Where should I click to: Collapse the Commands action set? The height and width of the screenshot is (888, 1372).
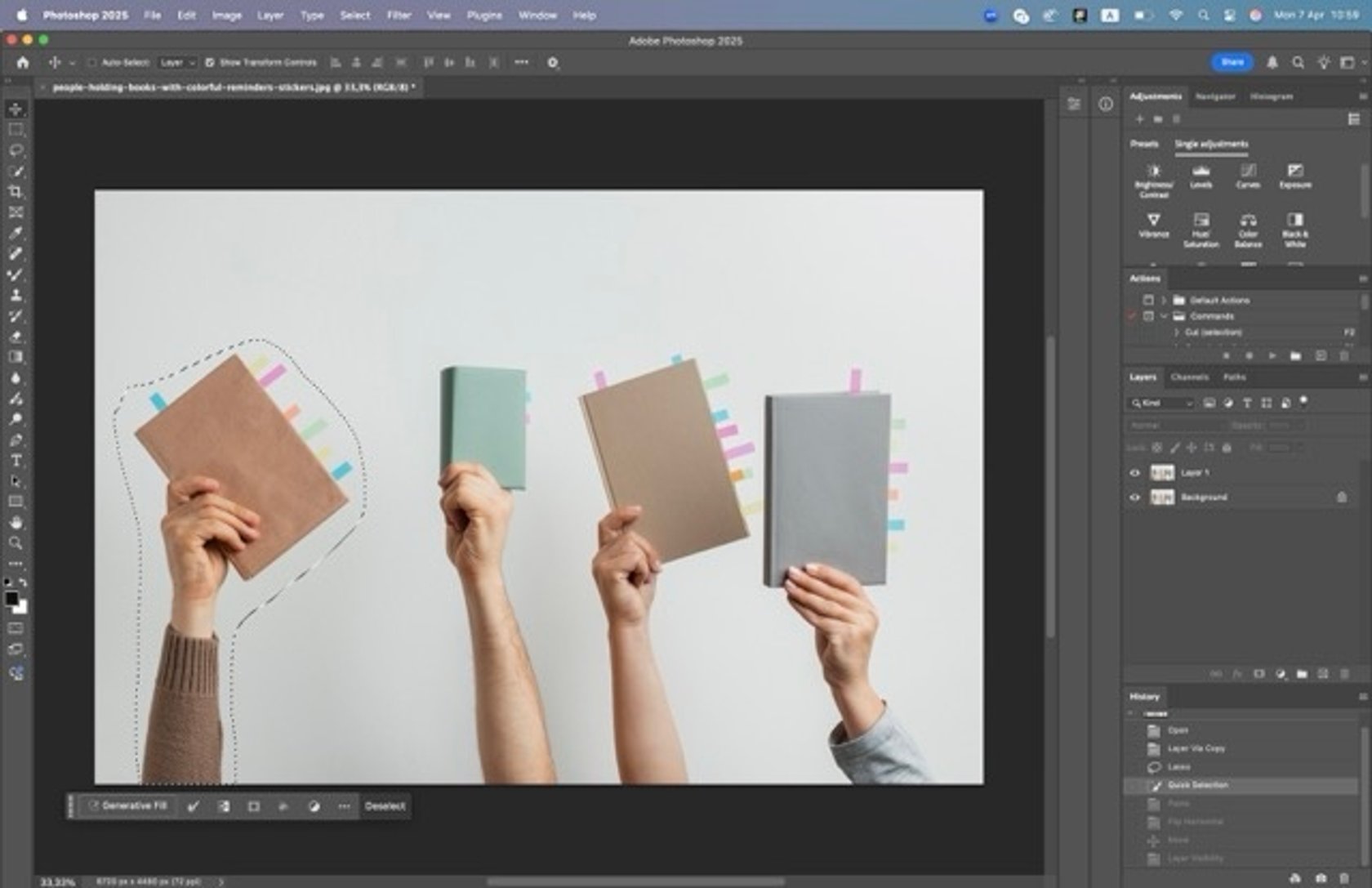(x=1165, y=315)
